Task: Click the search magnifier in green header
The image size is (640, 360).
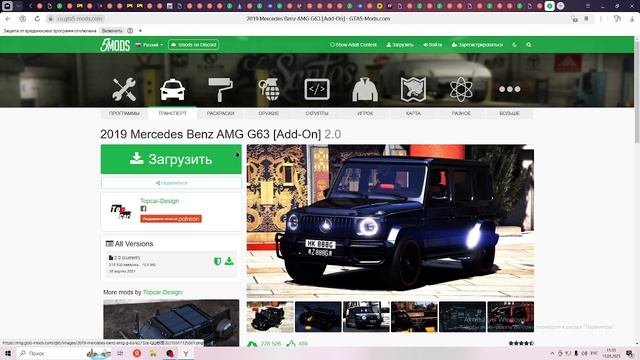Action: pos(529,45)
